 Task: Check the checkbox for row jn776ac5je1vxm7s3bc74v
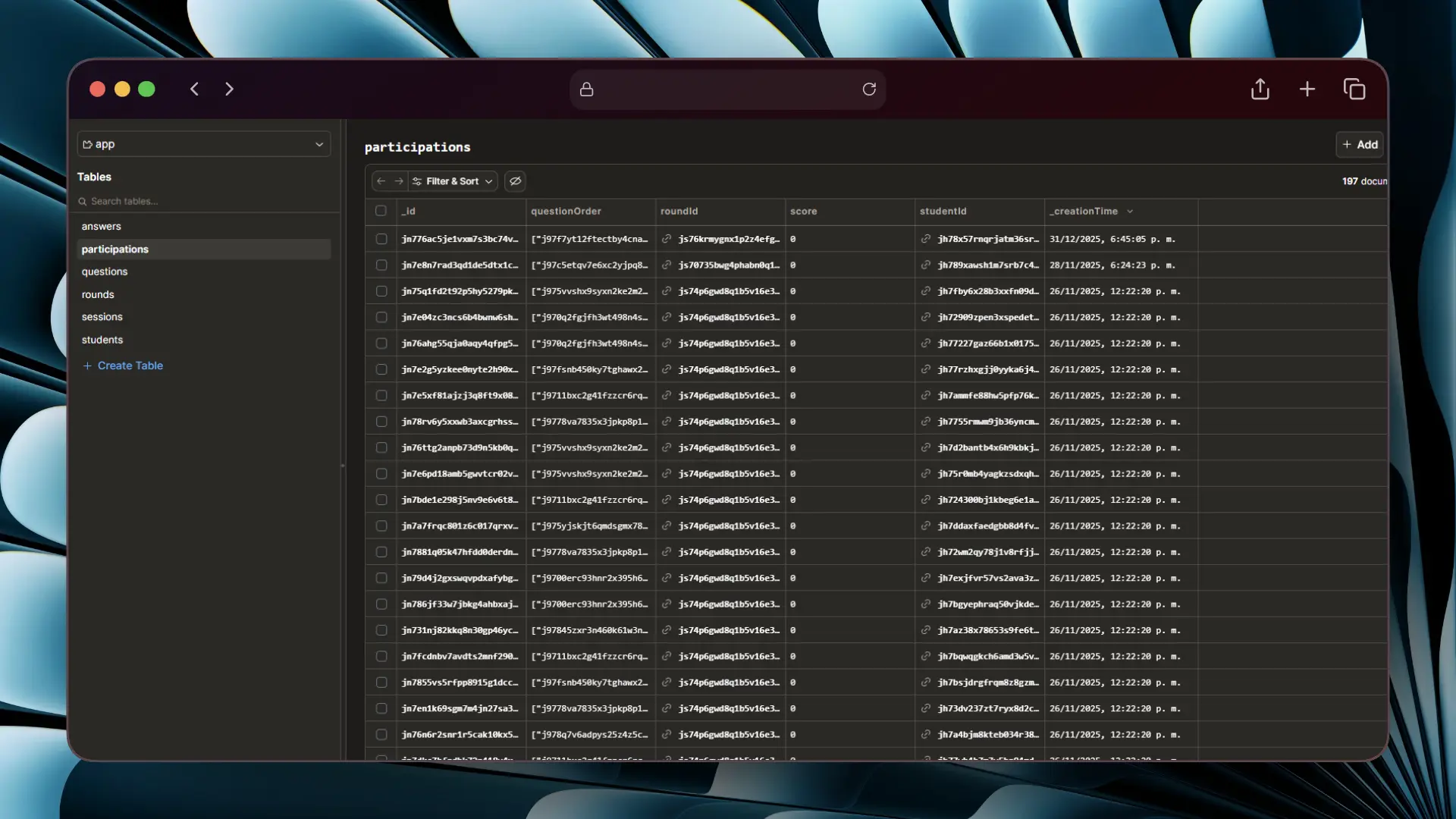click(x=381, y=239)
